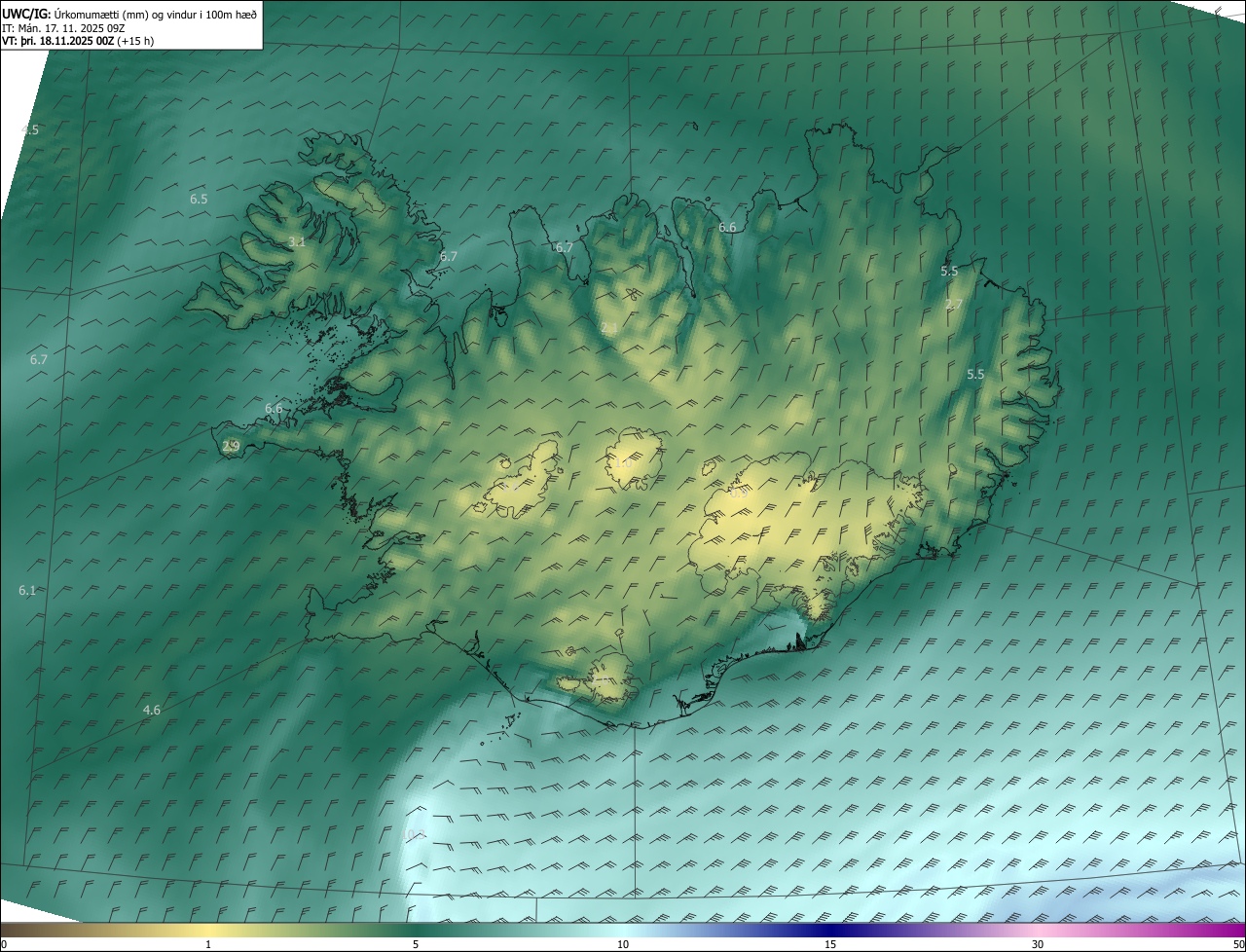
Task: Click the 6.5 value label on the map
Action: (x=199, y=199)
